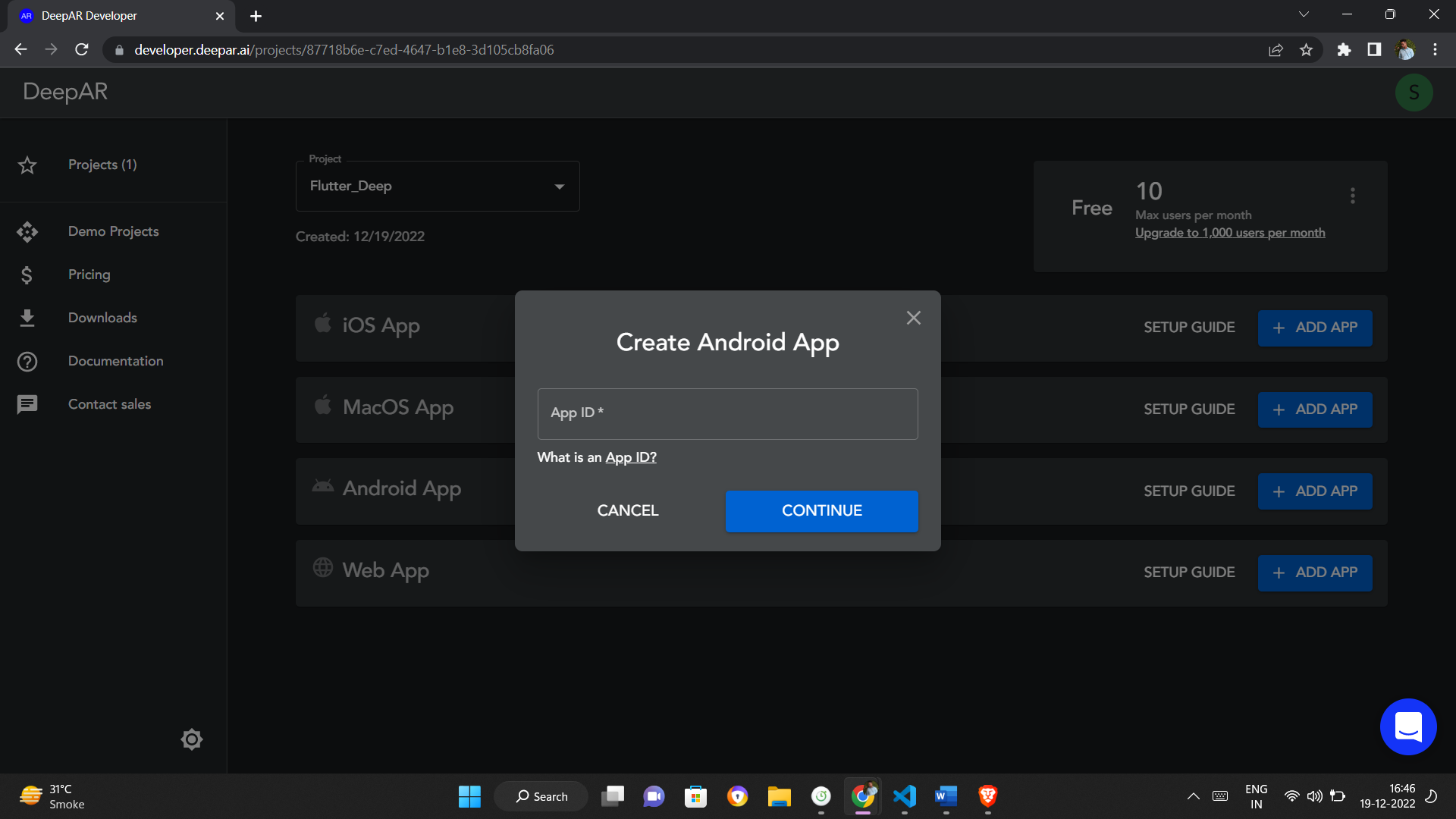
Task: Open Chrome three-dot menu
Action: pyautogui.click(x=1435, y=50)
